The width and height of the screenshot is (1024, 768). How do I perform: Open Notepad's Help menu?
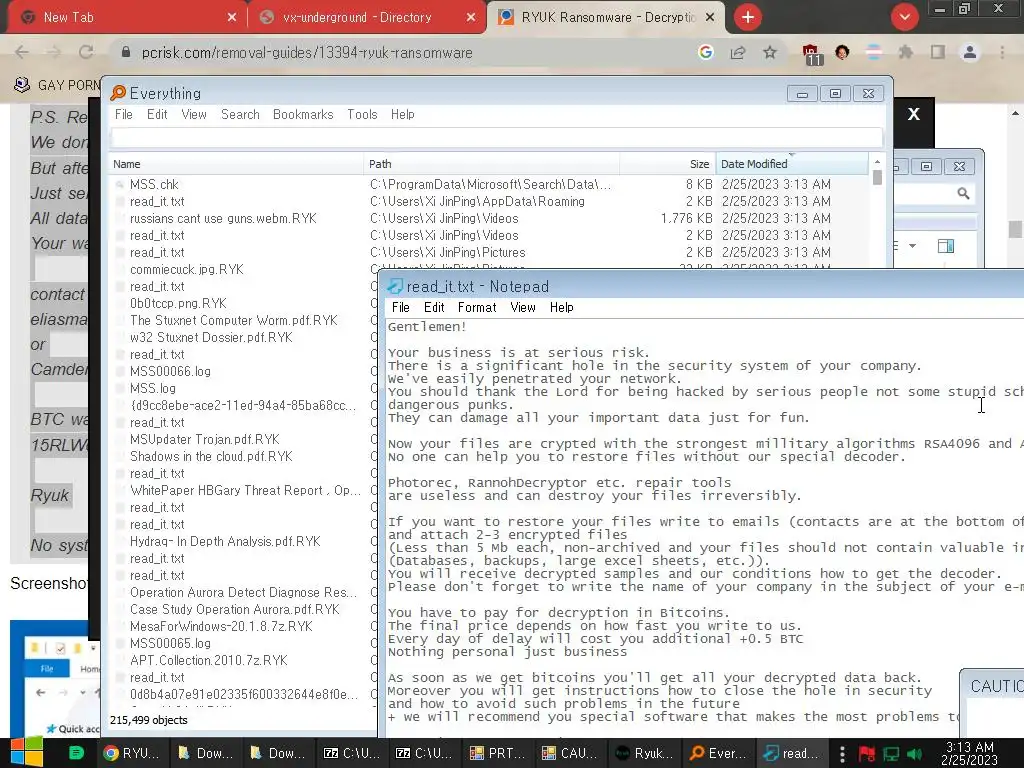pyautogui.click(x=561, y=308)
